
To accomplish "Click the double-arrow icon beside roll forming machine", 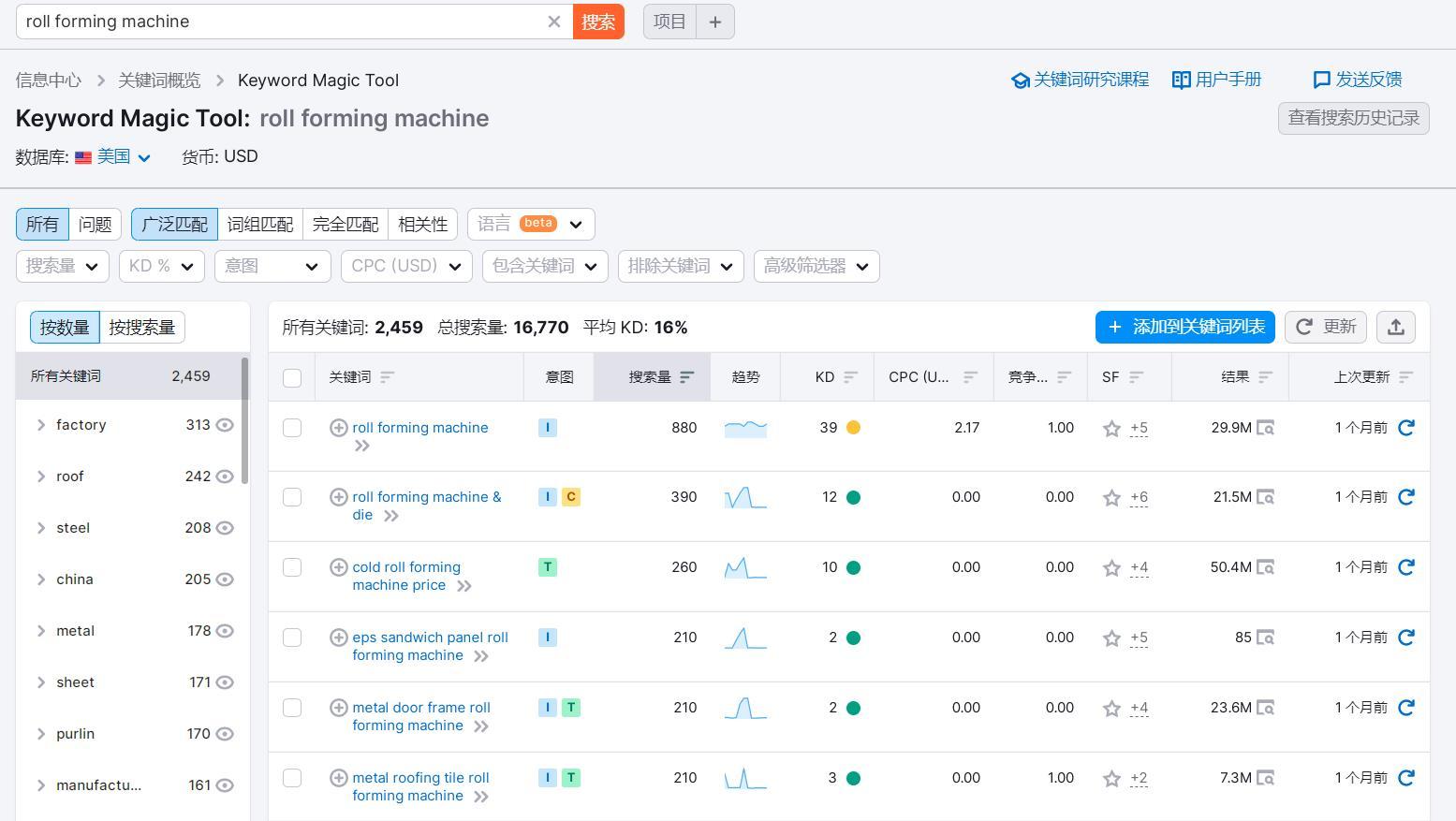I will pos(361,446).
